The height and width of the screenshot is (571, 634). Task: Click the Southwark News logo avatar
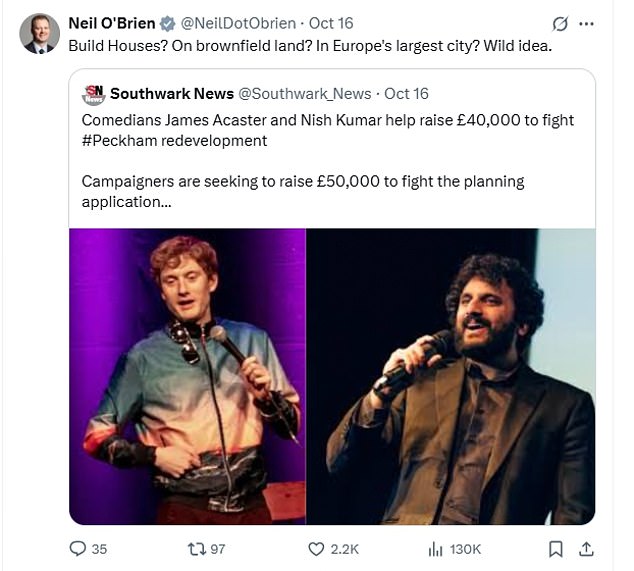94,94
